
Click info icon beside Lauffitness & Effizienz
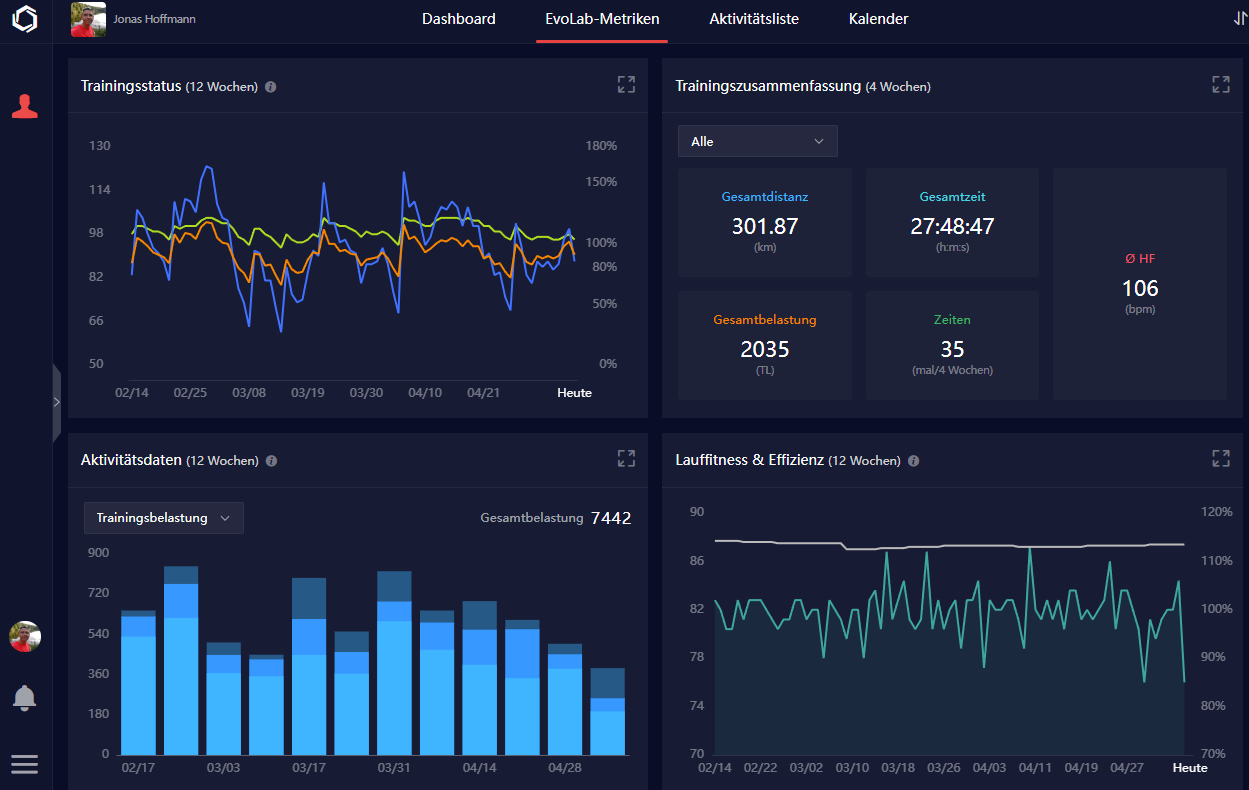pyautogui.click(x=914, y=461)
